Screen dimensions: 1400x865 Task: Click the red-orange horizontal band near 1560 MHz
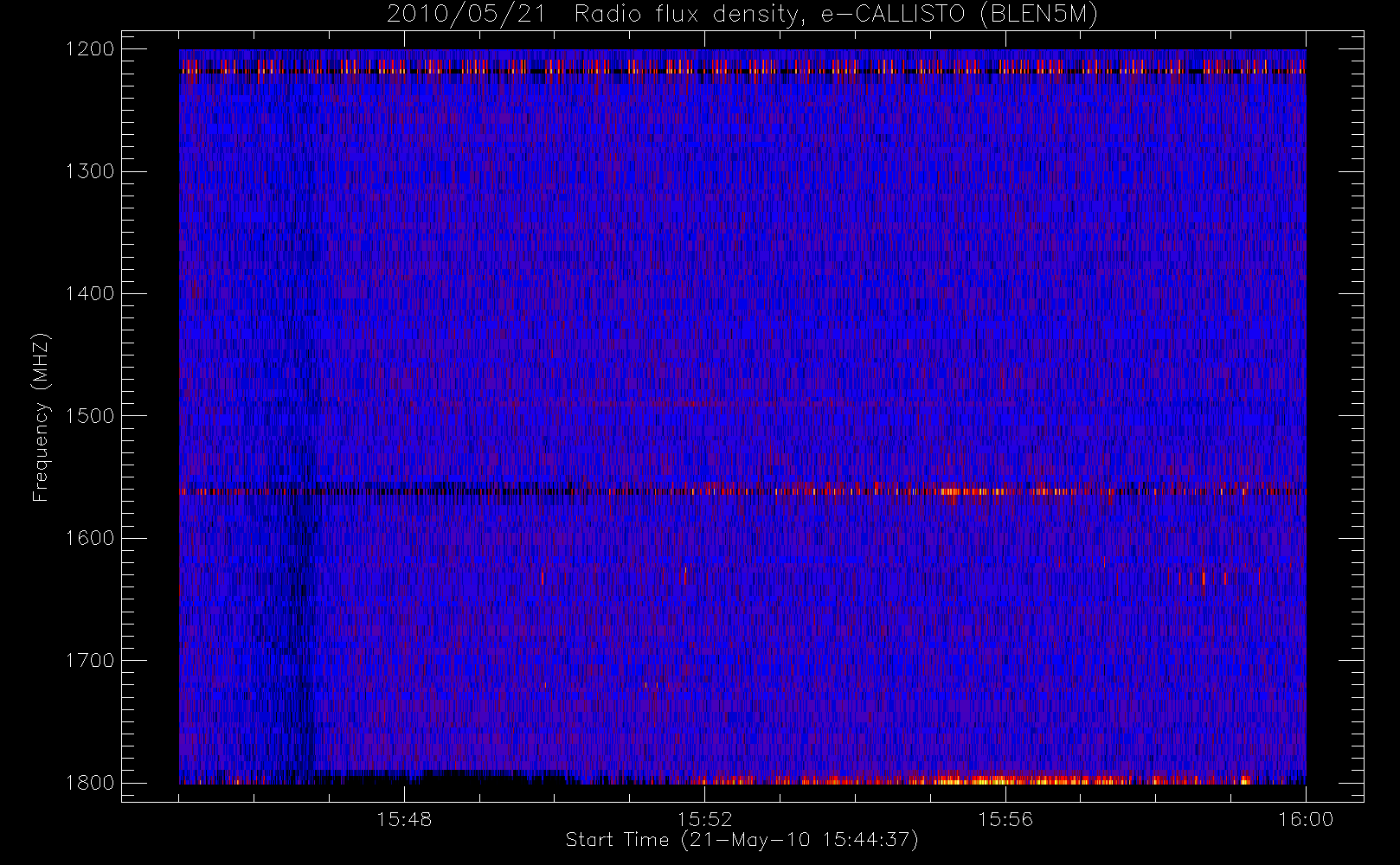(742, 491)
